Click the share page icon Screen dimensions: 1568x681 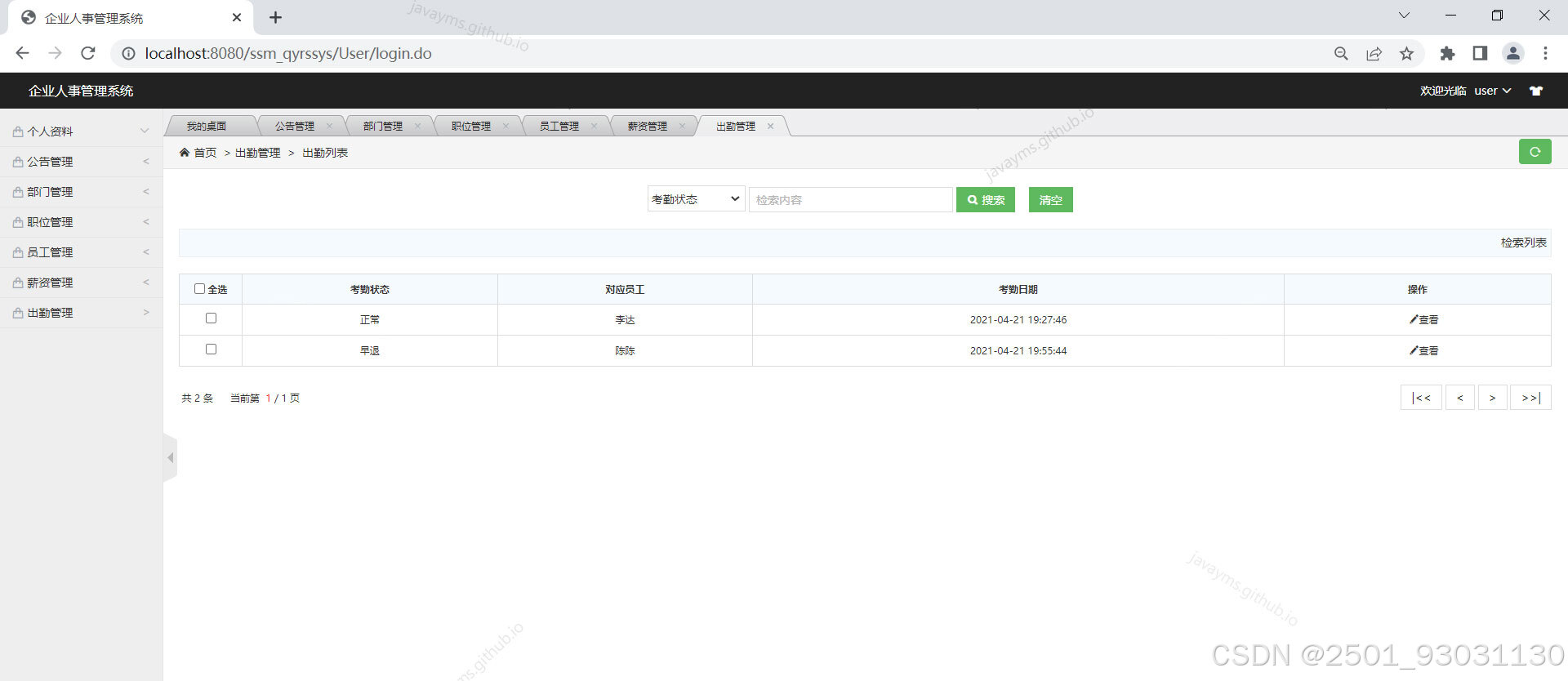click(1374, 53)
